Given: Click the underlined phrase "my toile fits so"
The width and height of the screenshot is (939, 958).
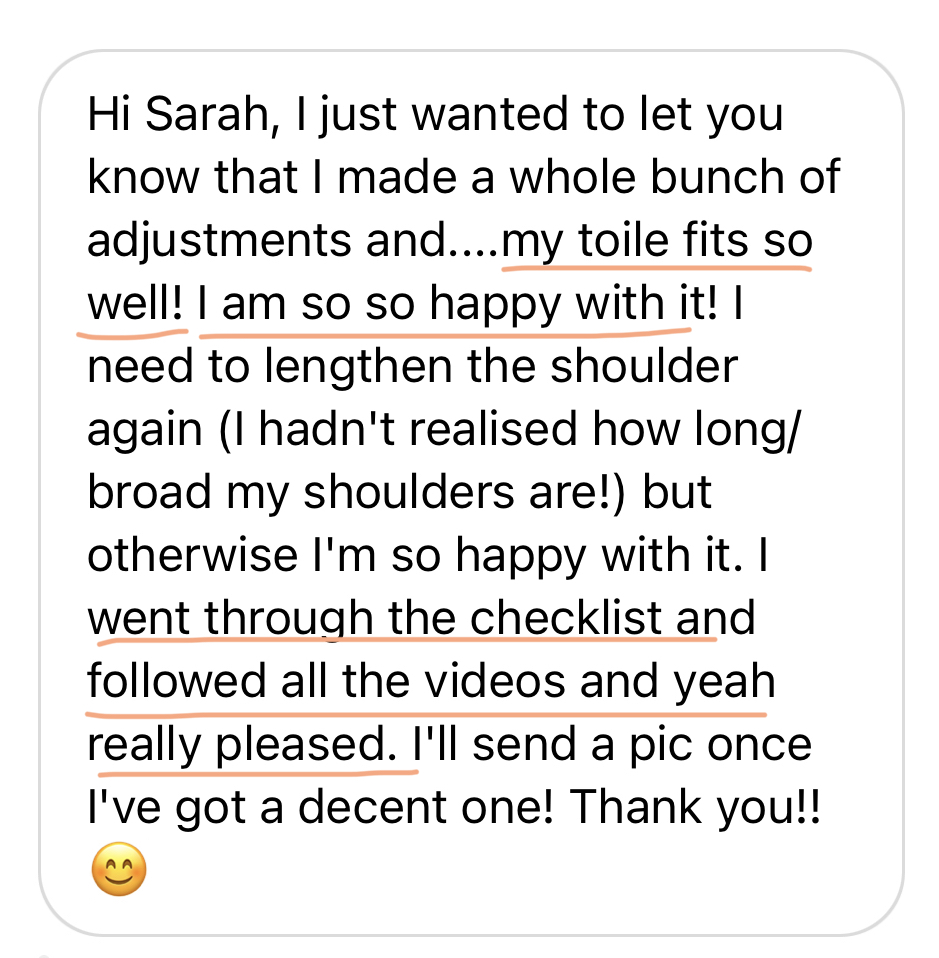Looking at the screenshot, I should [x=657, y=242].
